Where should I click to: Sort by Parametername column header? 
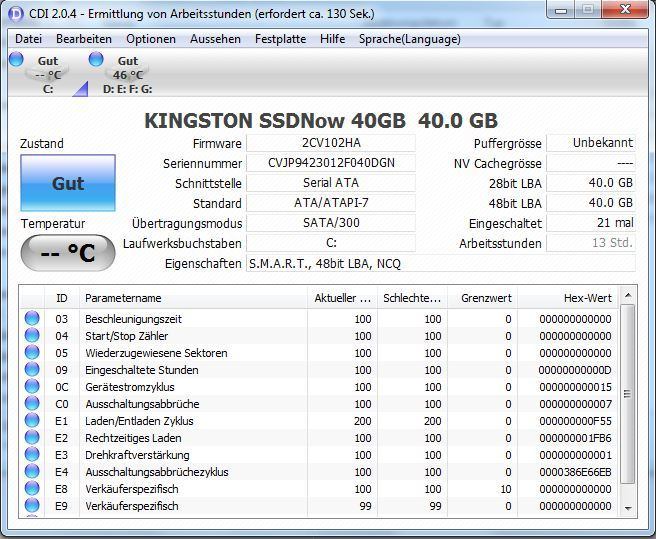[x=193, y=298]
